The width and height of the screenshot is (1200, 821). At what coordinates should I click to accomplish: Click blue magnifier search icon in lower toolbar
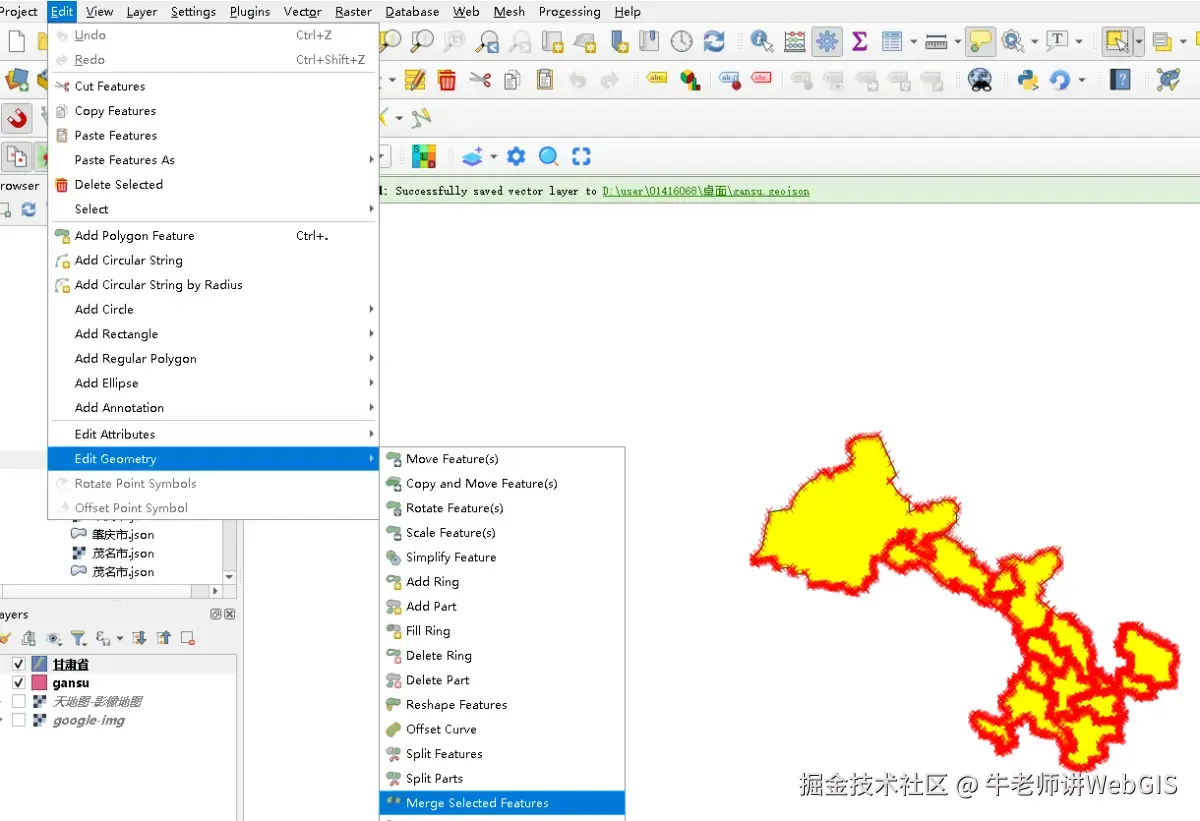pyautogui.click(x=549, y=156)
